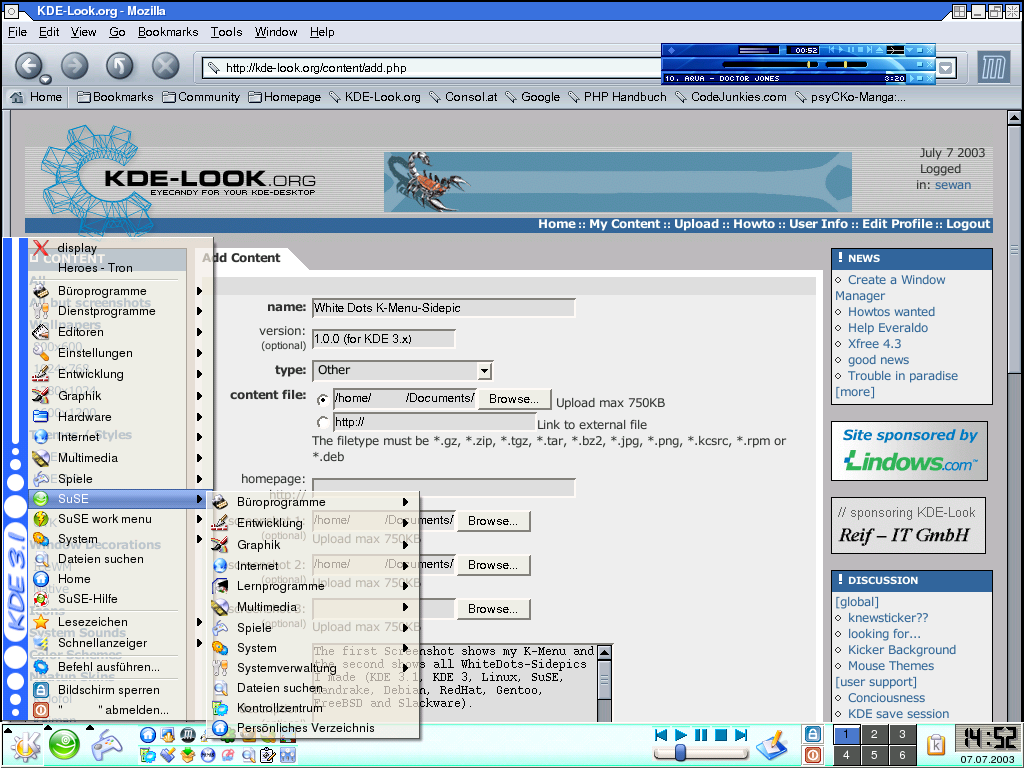The image size is (1024, 768).
Task: Expand Systemverwaltung in the SuSE submenu
Action: [313, 667]
